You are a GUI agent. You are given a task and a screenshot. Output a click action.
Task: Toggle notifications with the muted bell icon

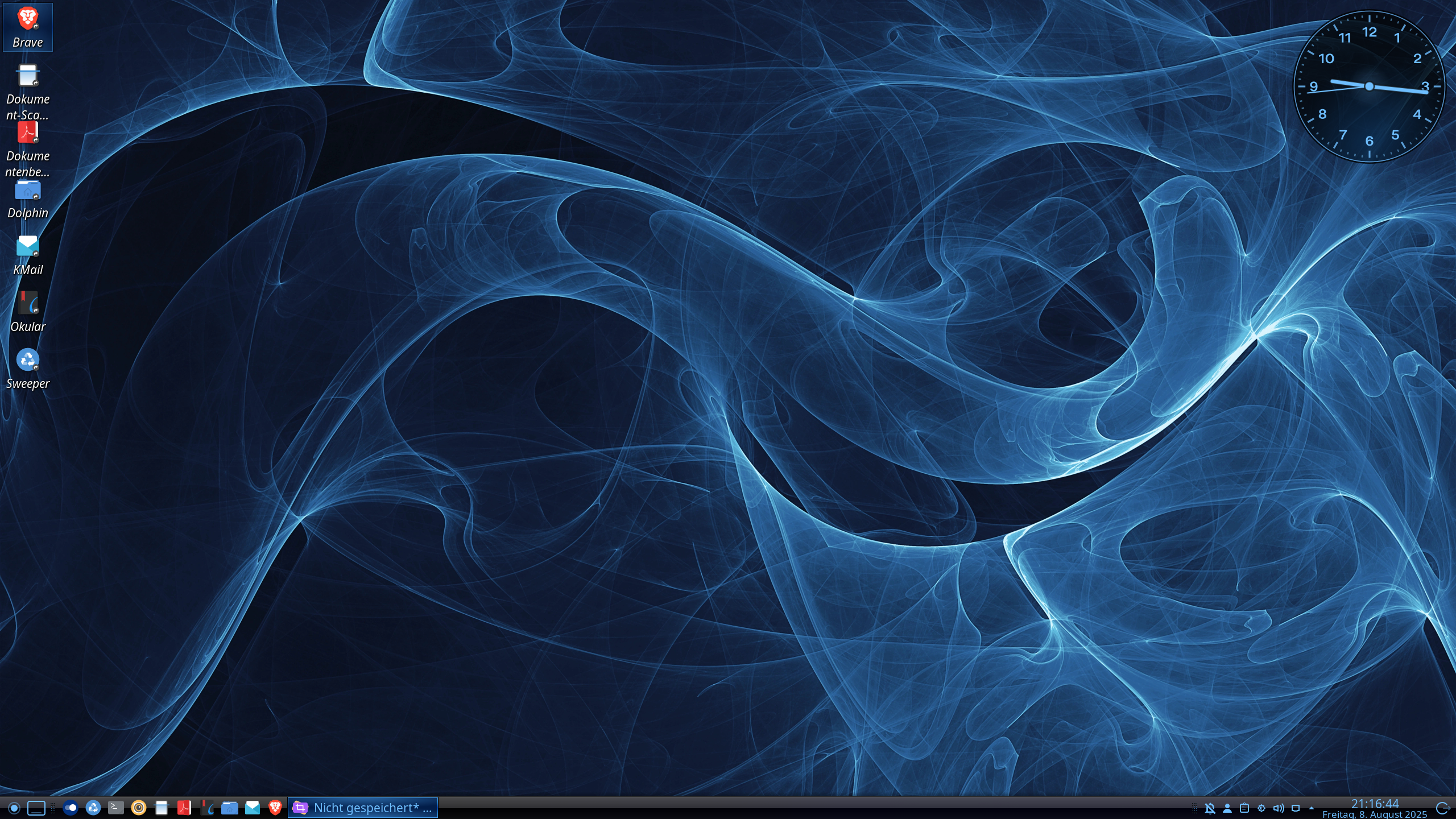(x=1210, y=808)
